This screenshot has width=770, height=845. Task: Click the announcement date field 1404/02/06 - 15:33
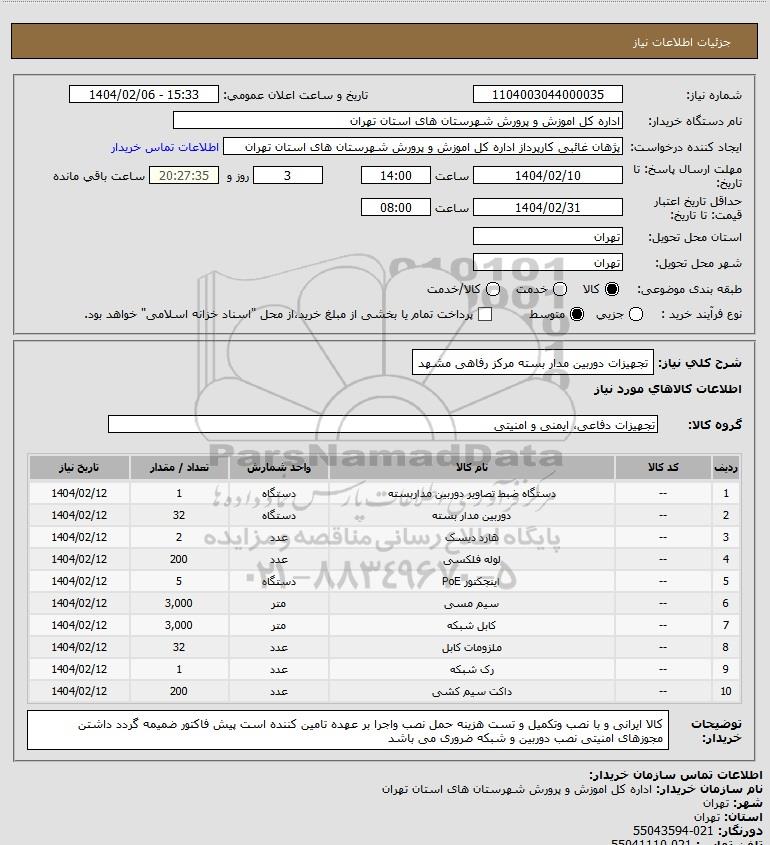tap(144, 94)
